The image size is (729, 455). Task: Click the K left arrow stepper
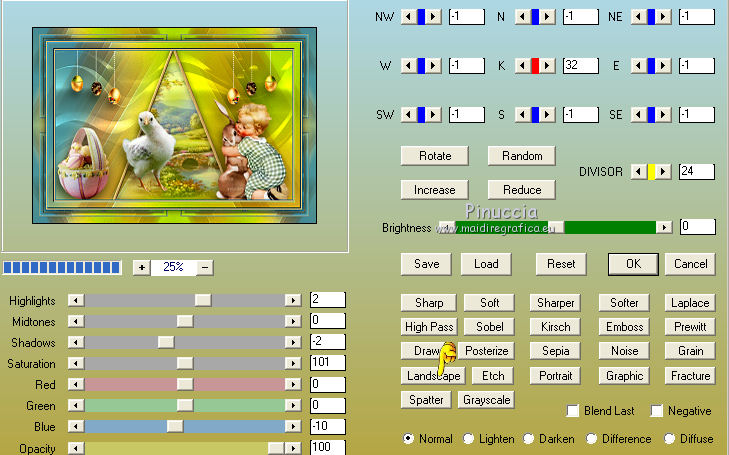tap(523, 66)
